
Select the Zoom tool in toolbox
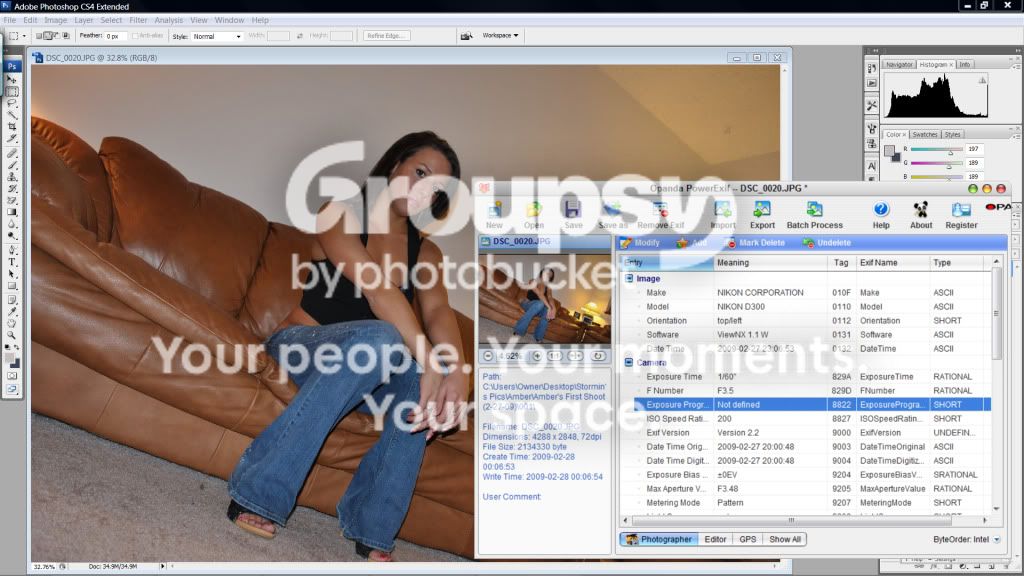pyautogui.click(x=12, y=335)
